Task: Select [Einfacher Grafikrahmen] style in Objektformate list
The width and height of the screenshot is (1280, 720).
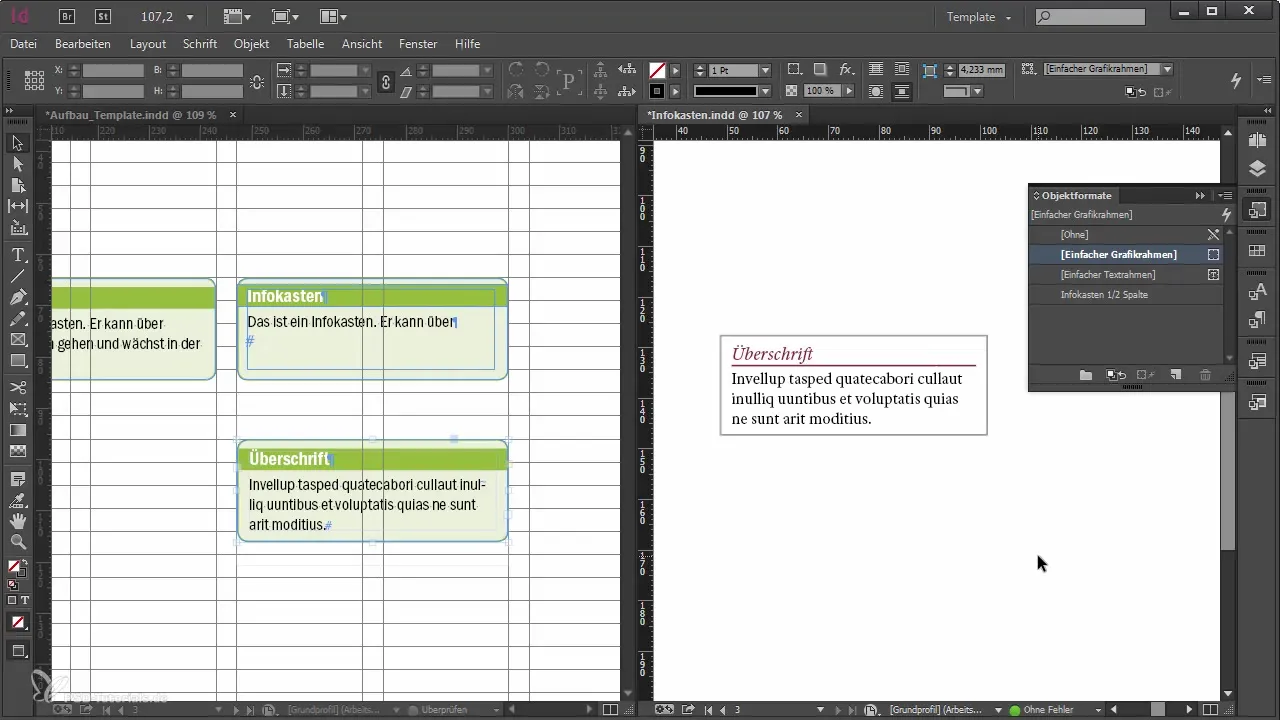Action: (1125, 255)
